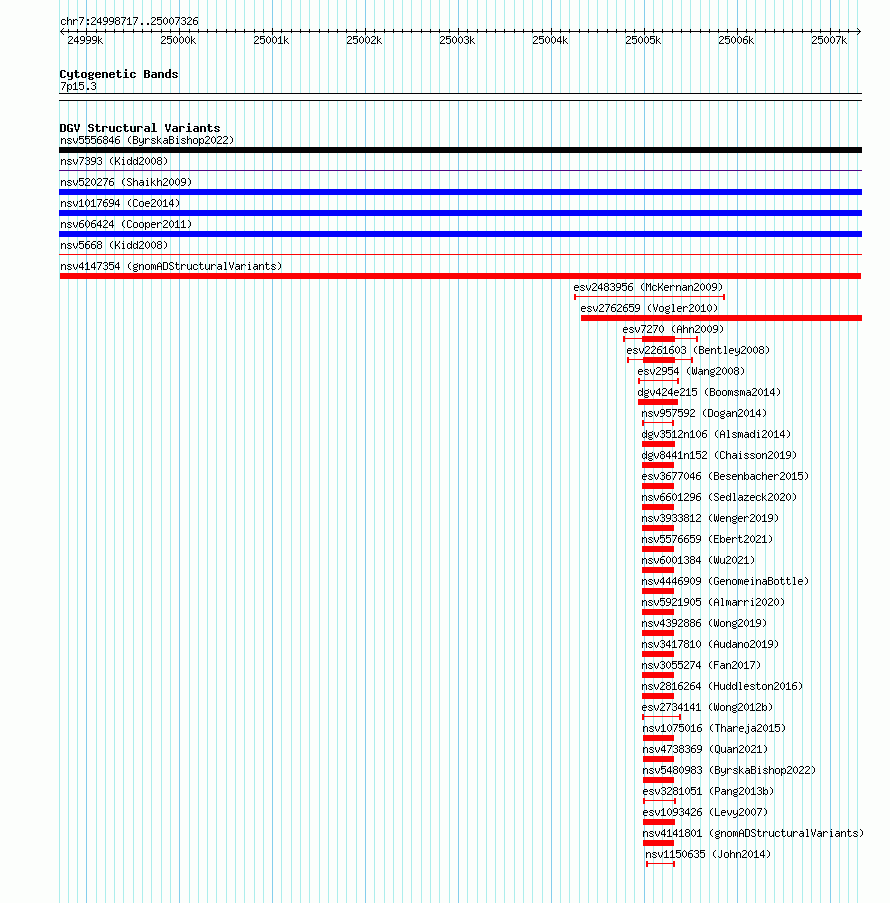The width and height of the screenshot is (890, 903).
Task: Open the esv2762659 (Vogler2010) label
Action: coord(649,308)
